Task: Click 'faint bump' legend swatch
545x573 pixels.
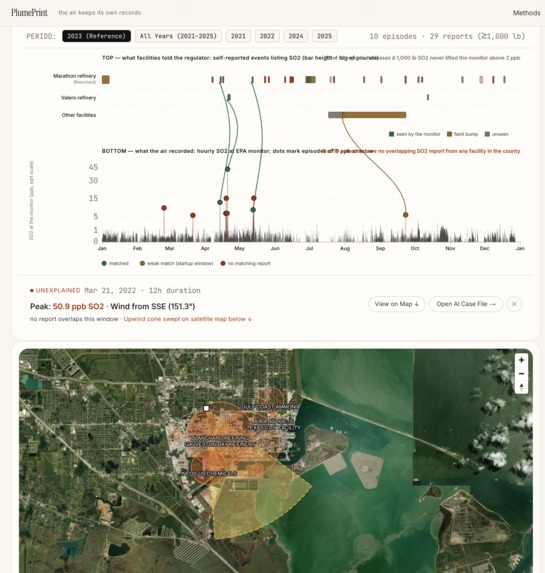Action: pos(450,134)
